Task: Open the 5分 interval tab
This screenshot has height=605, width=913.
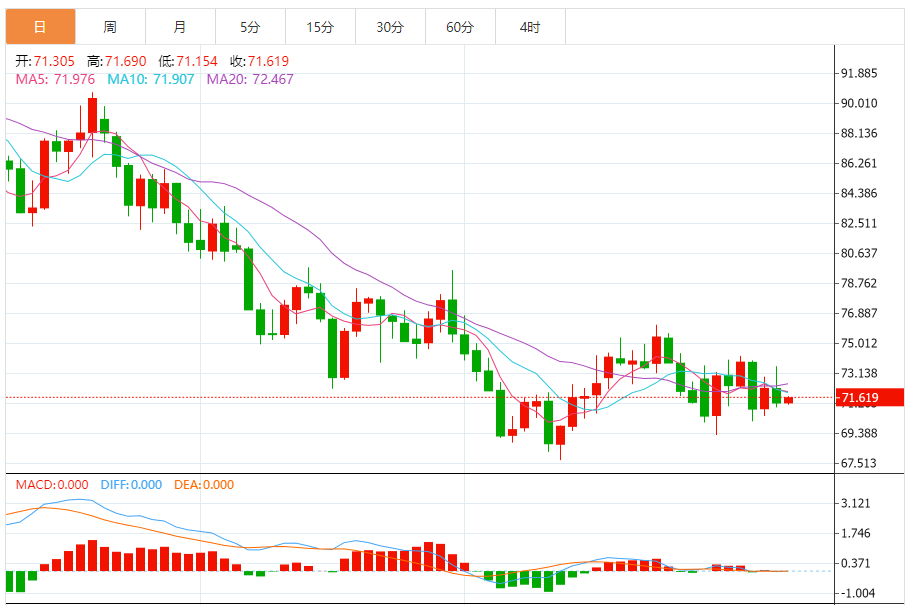Action: tap(250, 27)
